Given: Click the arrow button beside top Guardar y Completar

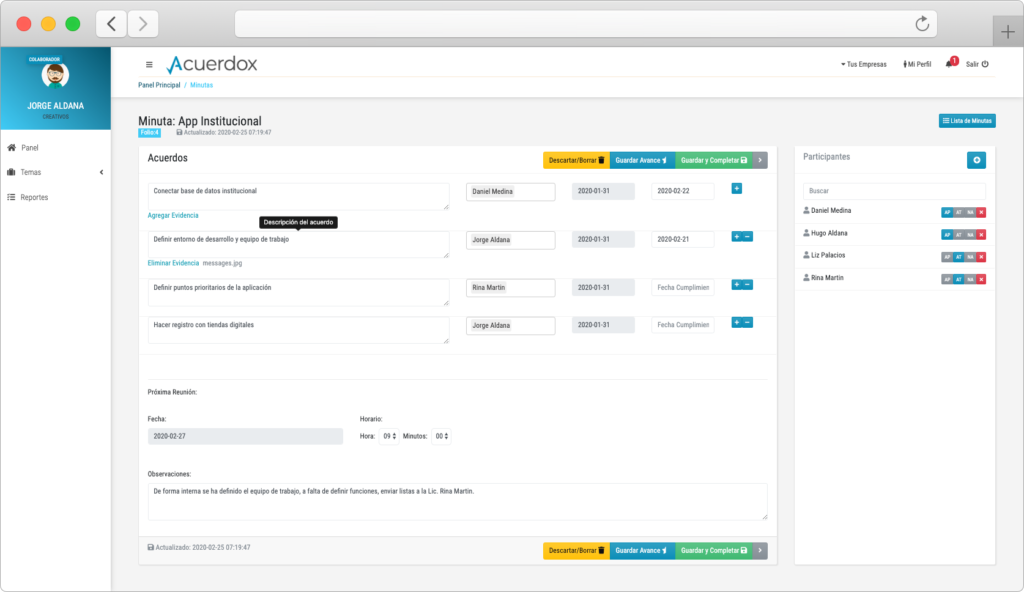Looking at the screenshot, I should tap(760, 160).
